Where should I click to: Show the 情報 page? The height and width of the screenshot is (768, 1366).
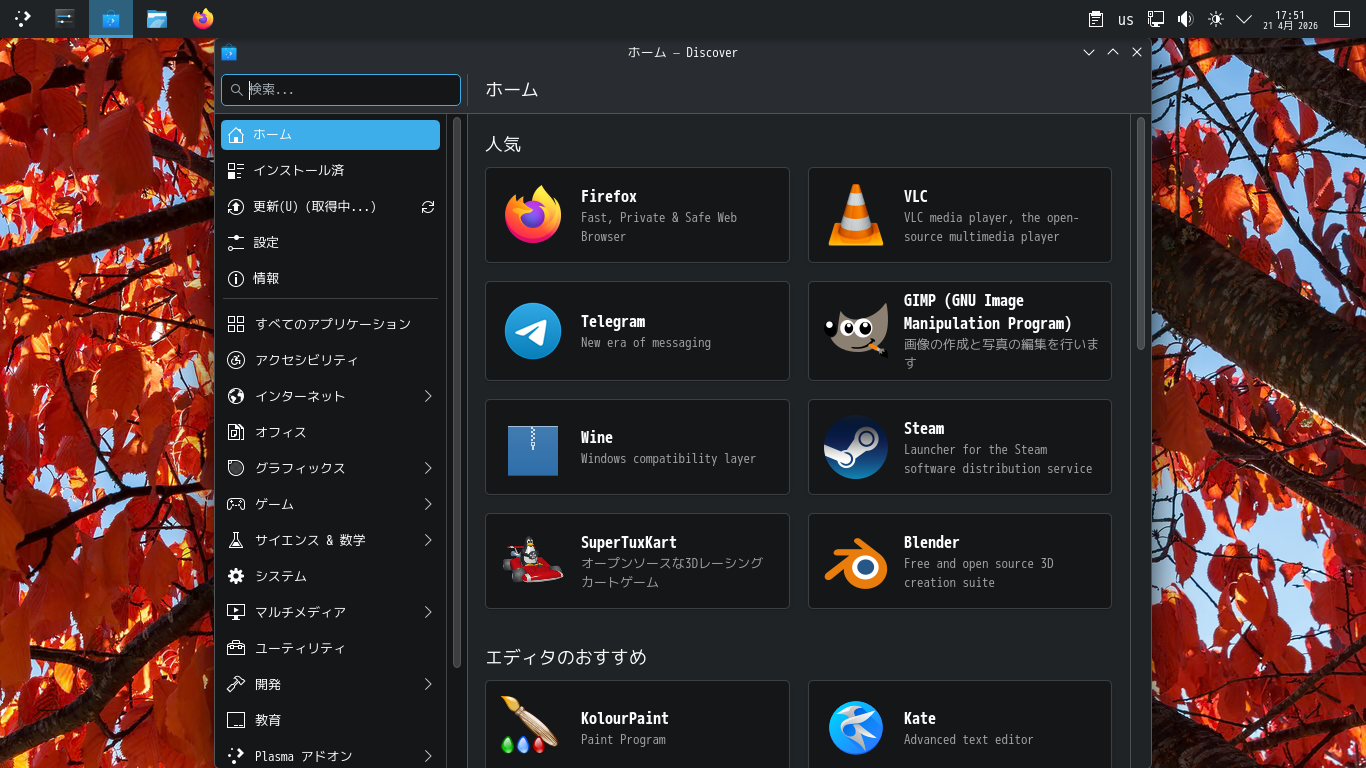click(x=330, y=279)
